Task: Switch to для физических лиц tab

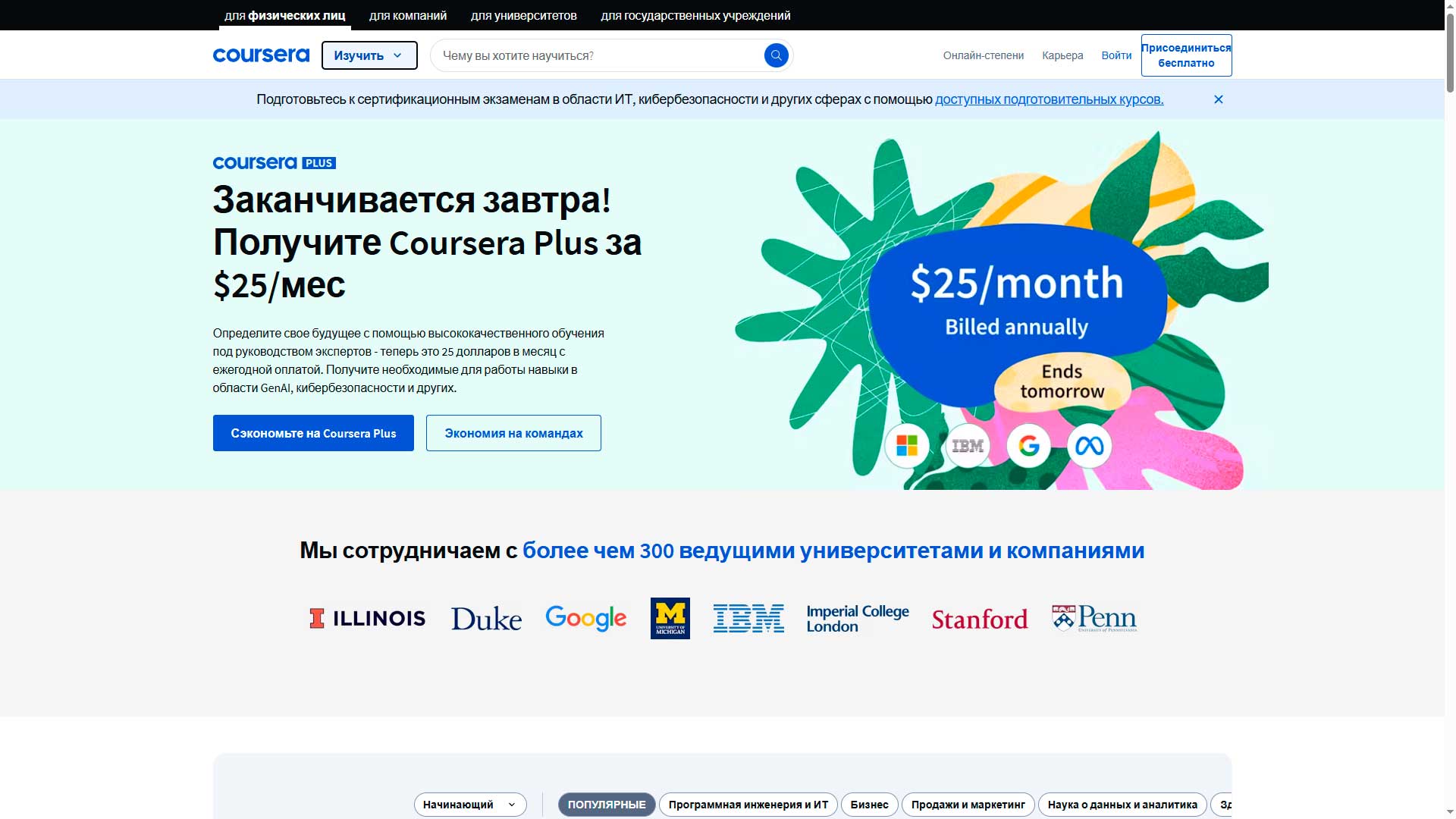Action: coord(284,15)
